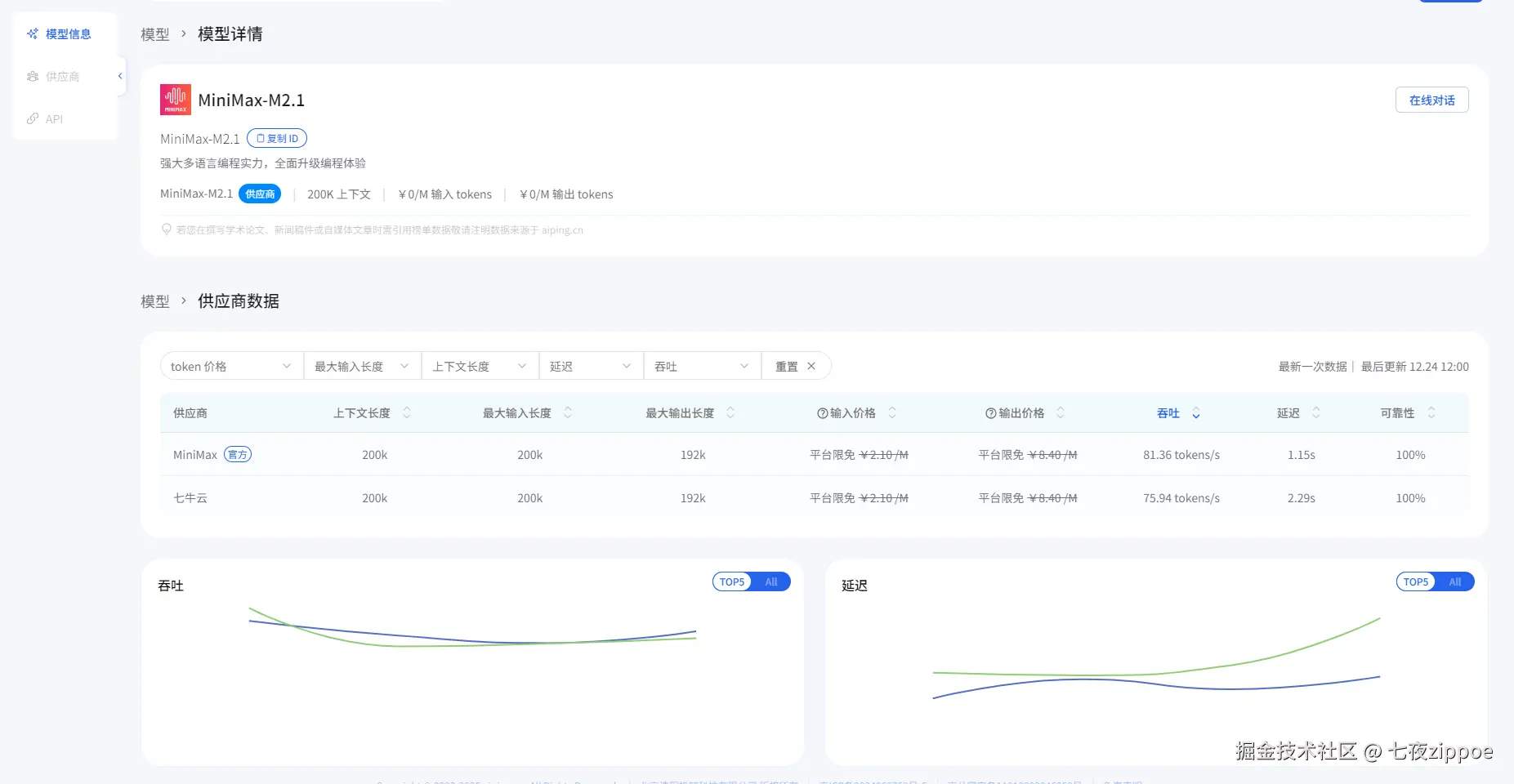Open the 吞吐 filter dropdown
This screenshot has height=784, width=1514.
tap(703, 367)
